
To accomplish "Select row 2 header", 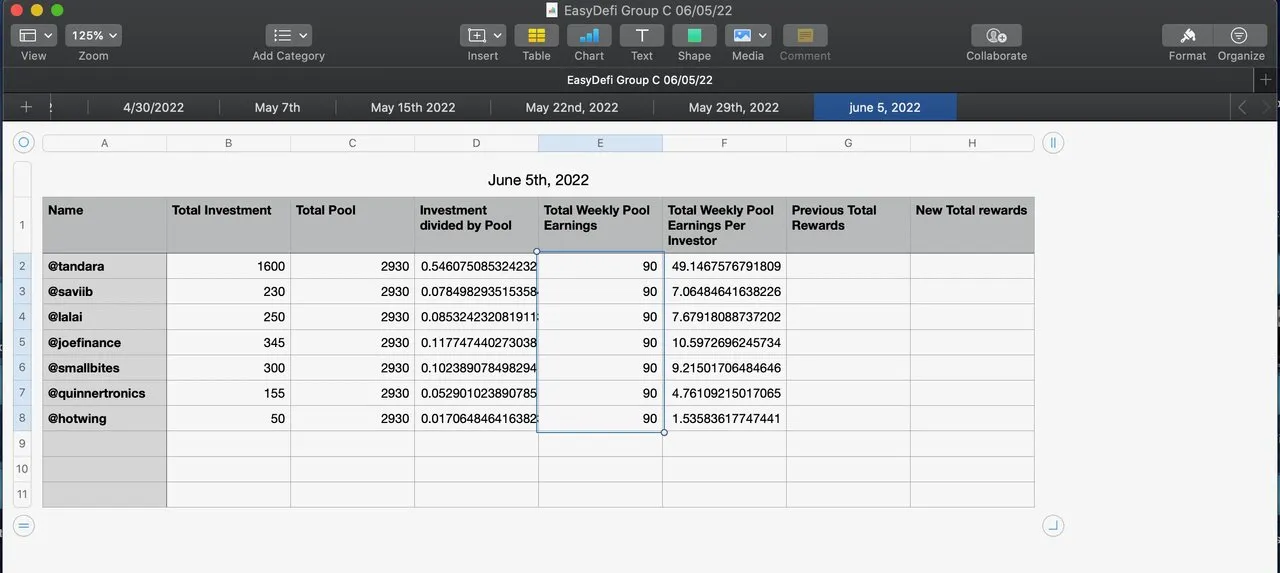I will click(x=22, y=266).
